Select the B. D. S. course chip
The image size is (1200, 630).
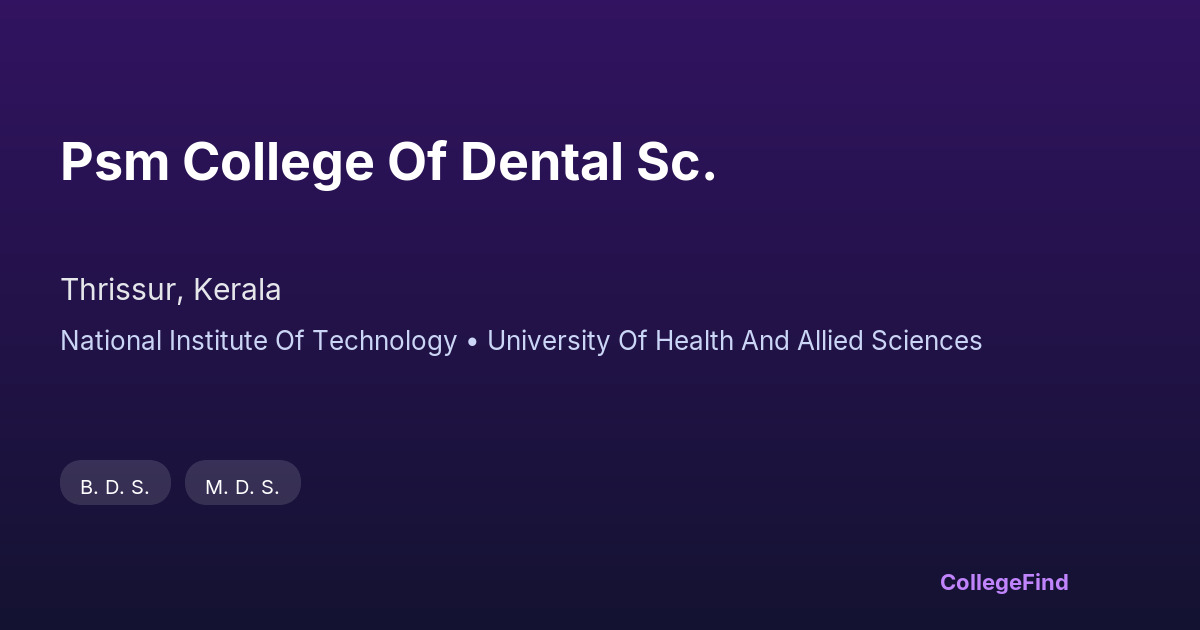[115, 487]
